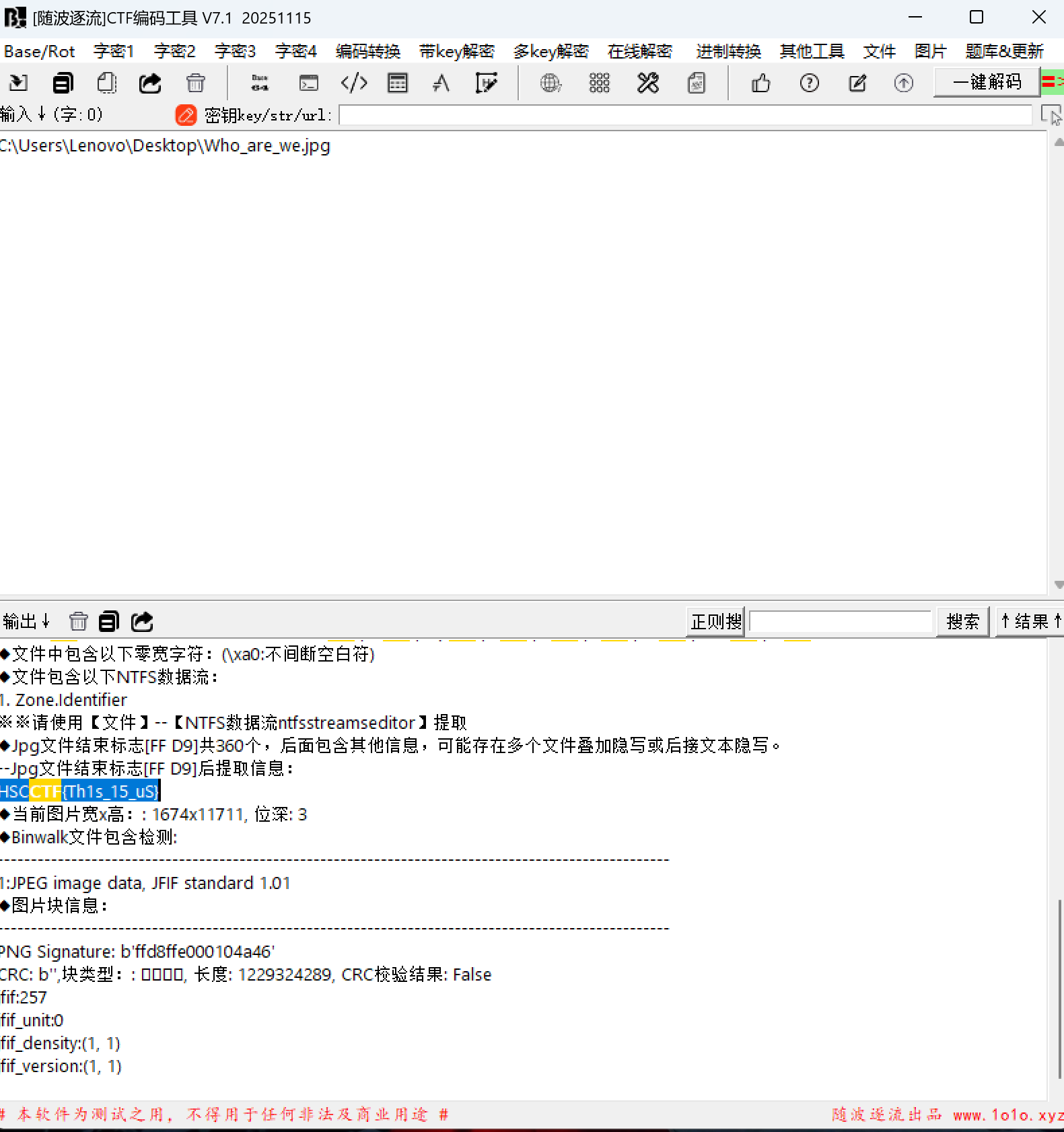Click the circled up-arrow update icon

pyautogui.click(x=903, y=83)
